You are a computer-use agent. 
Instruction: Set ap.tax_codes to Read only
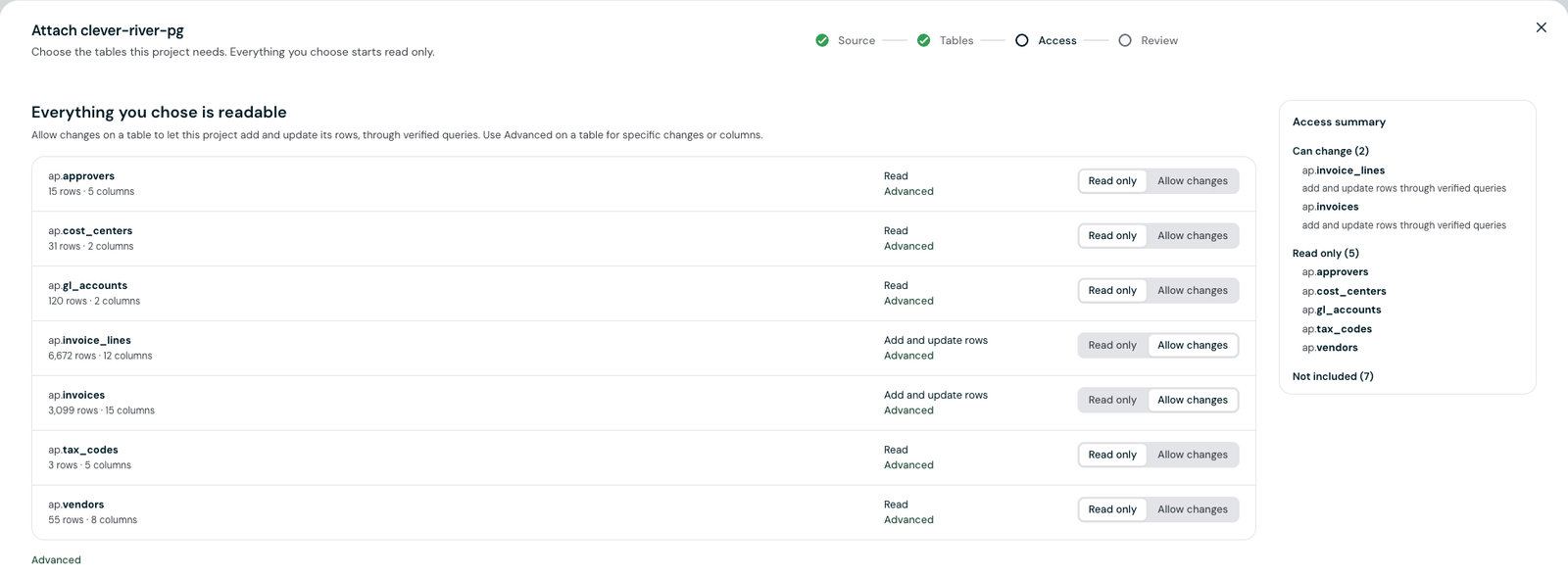tap(1112, 456)
